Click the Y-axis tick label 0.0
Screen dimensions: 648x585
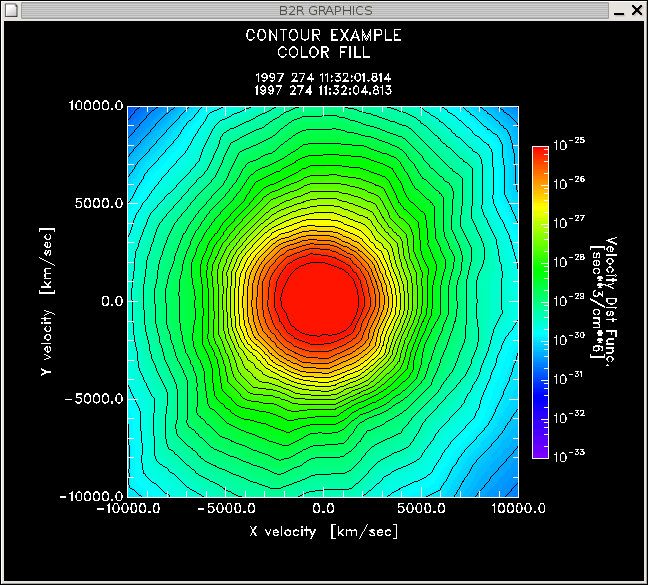pos(112,301)
